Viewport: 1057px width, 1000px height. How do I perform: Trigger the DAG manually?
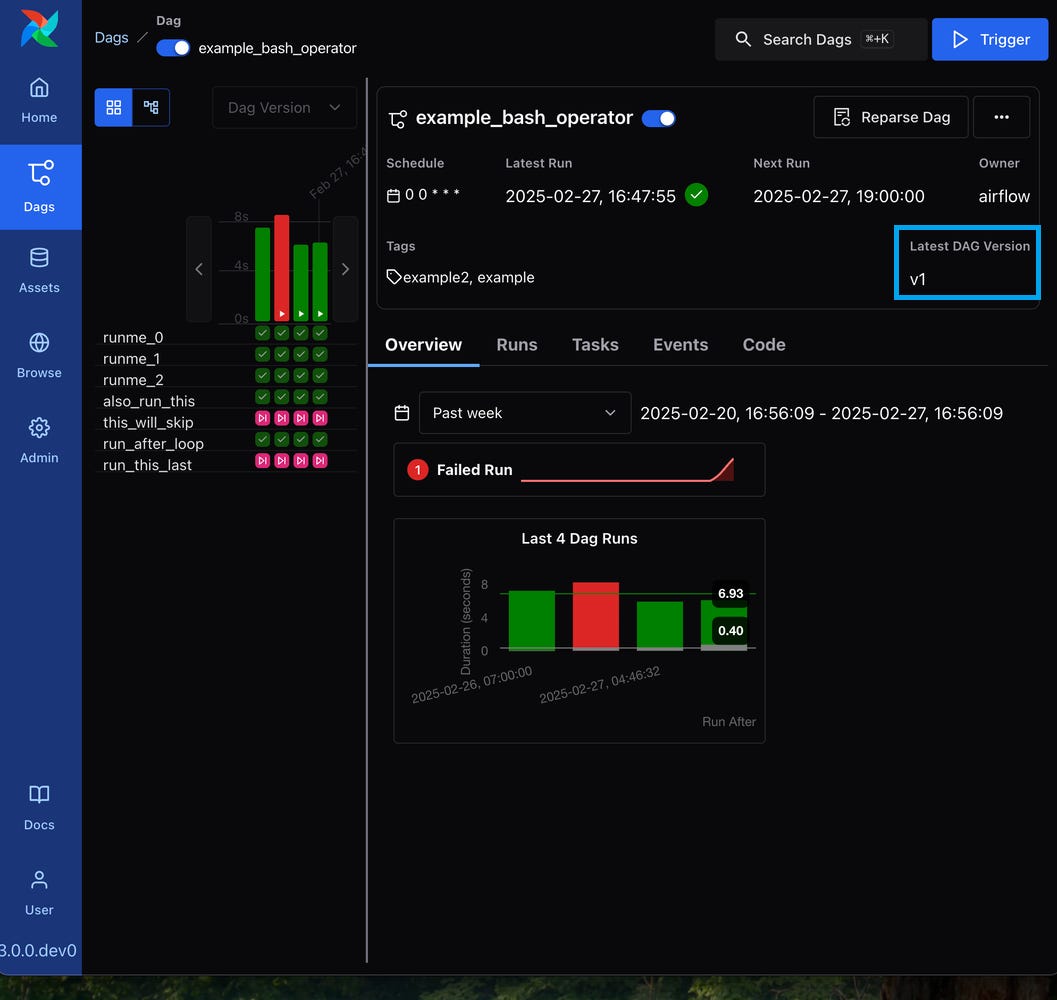(990, 39)
